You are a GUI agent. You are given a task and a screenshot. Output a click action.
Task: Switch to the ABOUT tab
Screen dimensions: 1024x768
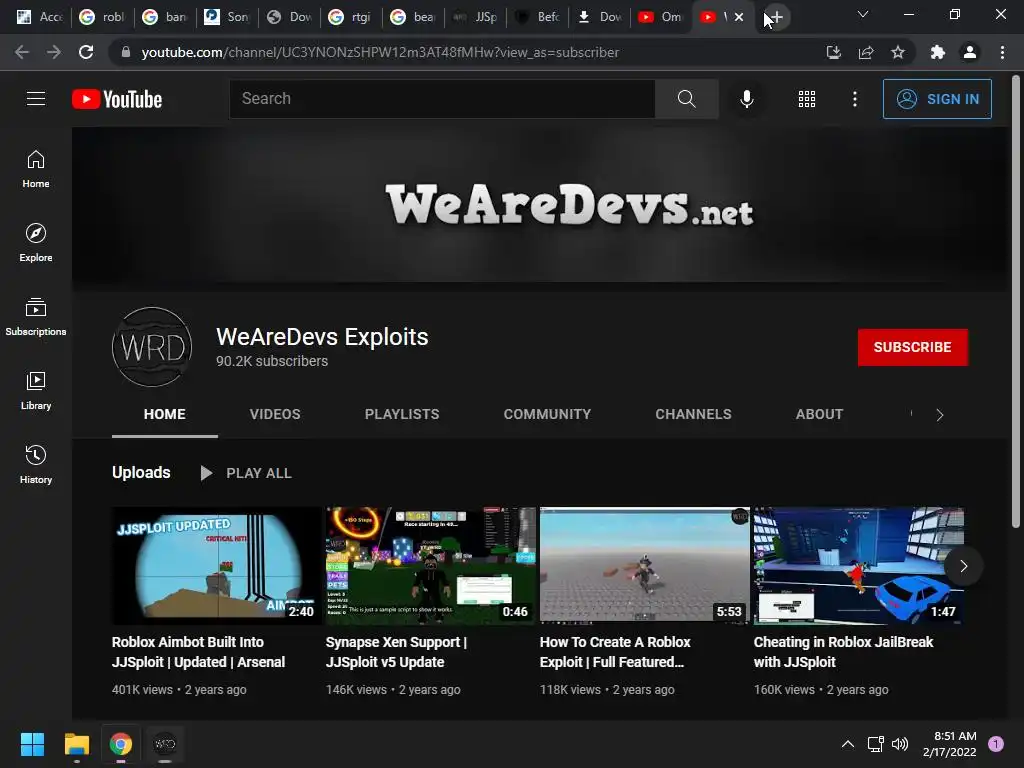(819, 414)
